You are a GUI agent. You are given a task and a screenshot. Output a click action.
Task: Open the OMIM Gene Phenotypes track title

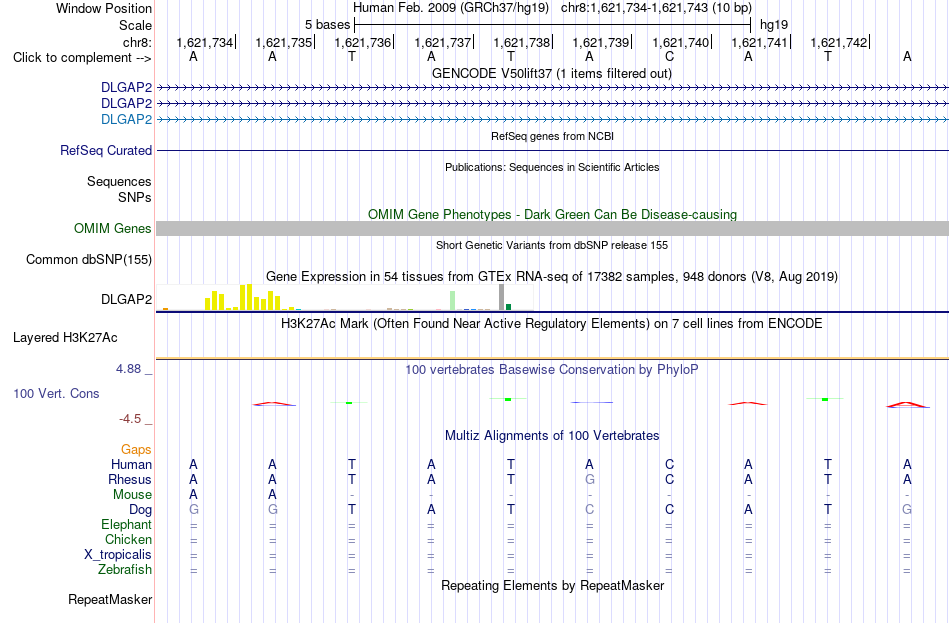click(552, 215)
